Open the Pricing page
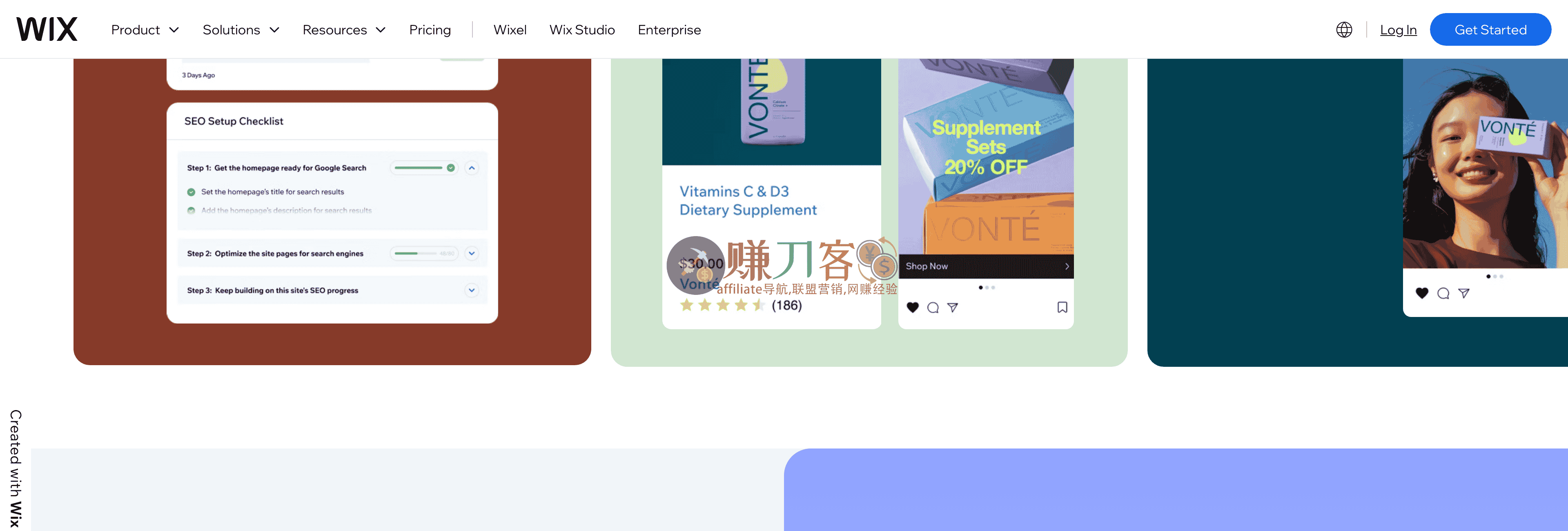The image size is (1568, 531). pos(430,30)
